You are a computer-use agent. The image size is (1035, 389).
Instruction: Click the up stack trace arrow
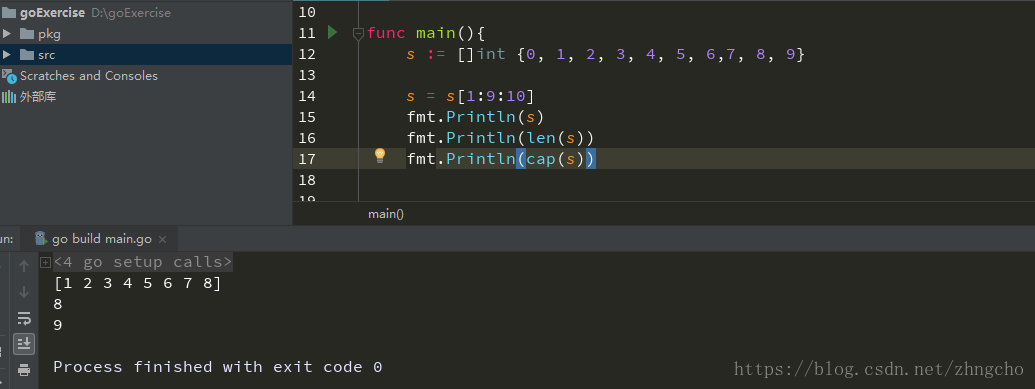[x=24, y=265]
